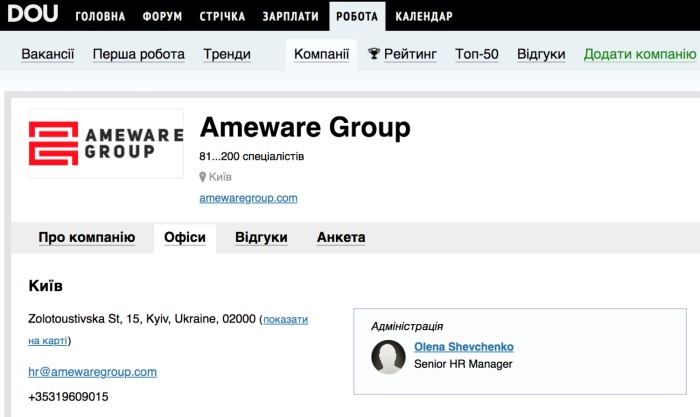Image resolution: width=700 pixels, height=417 pixels.
Task: Click the Додати компанію link
Action: point(639,54)
